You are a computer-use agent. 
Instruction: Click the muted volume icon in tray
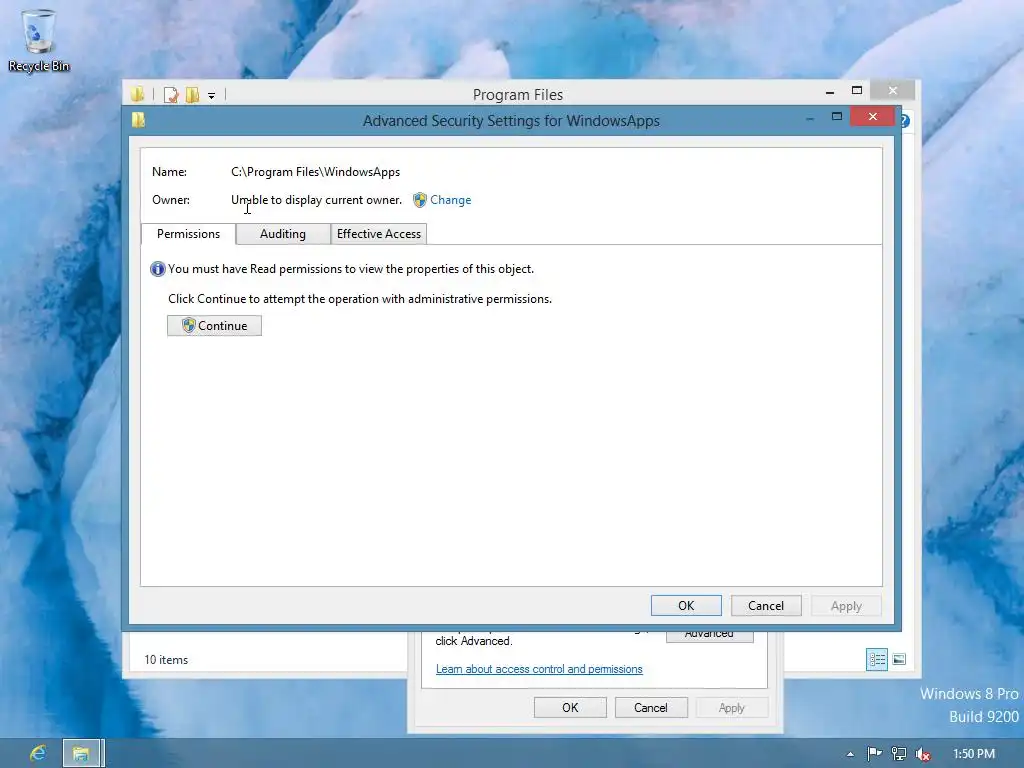pos(923,754)
